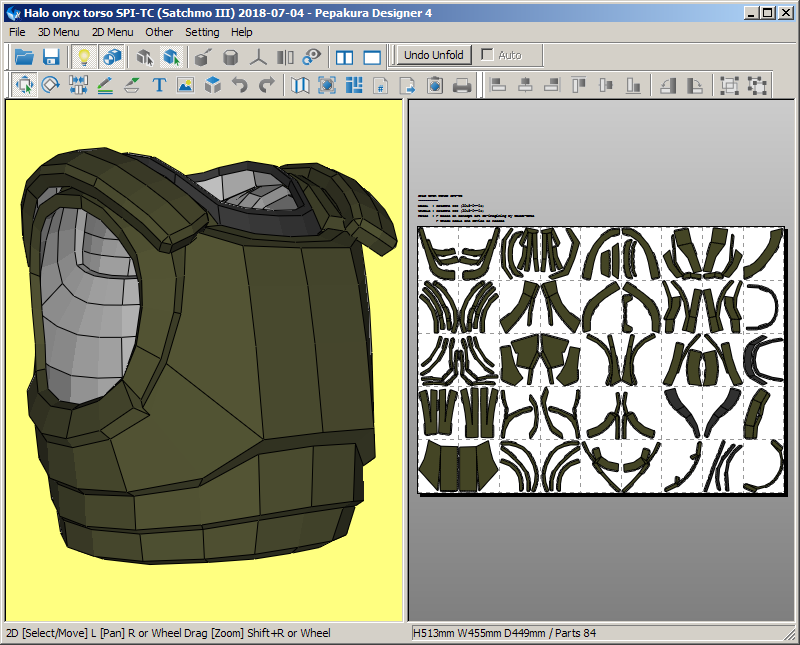
Task: Open a file with the folder icon
Action: tap(23, 57)
